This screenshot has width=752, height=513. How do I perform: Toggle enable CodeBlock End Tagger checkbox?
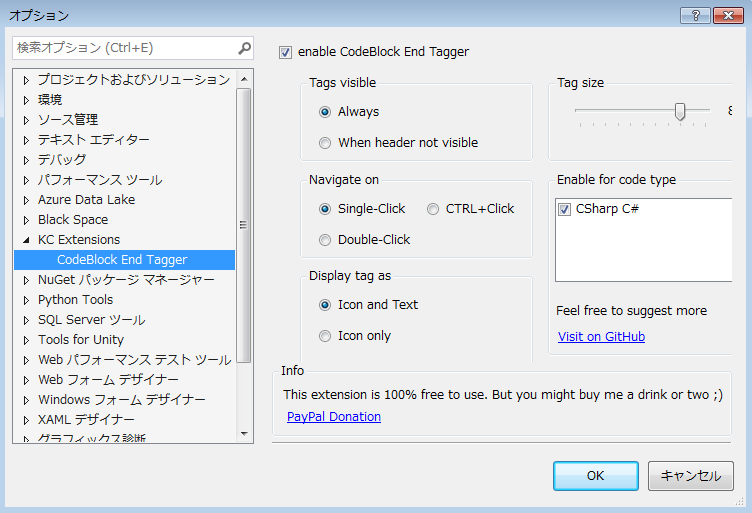pyautogui.click(x=285, y=52)
